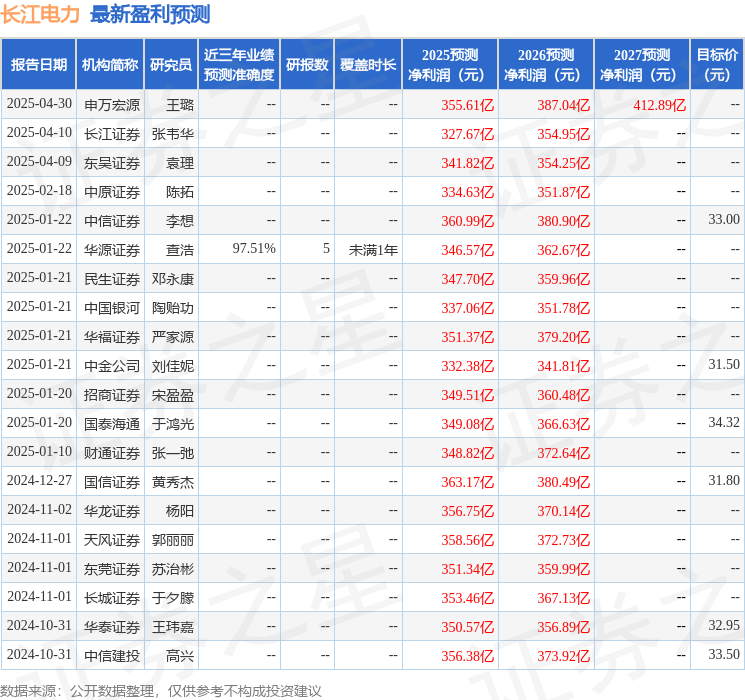Click institution name 招商证券

112,395
